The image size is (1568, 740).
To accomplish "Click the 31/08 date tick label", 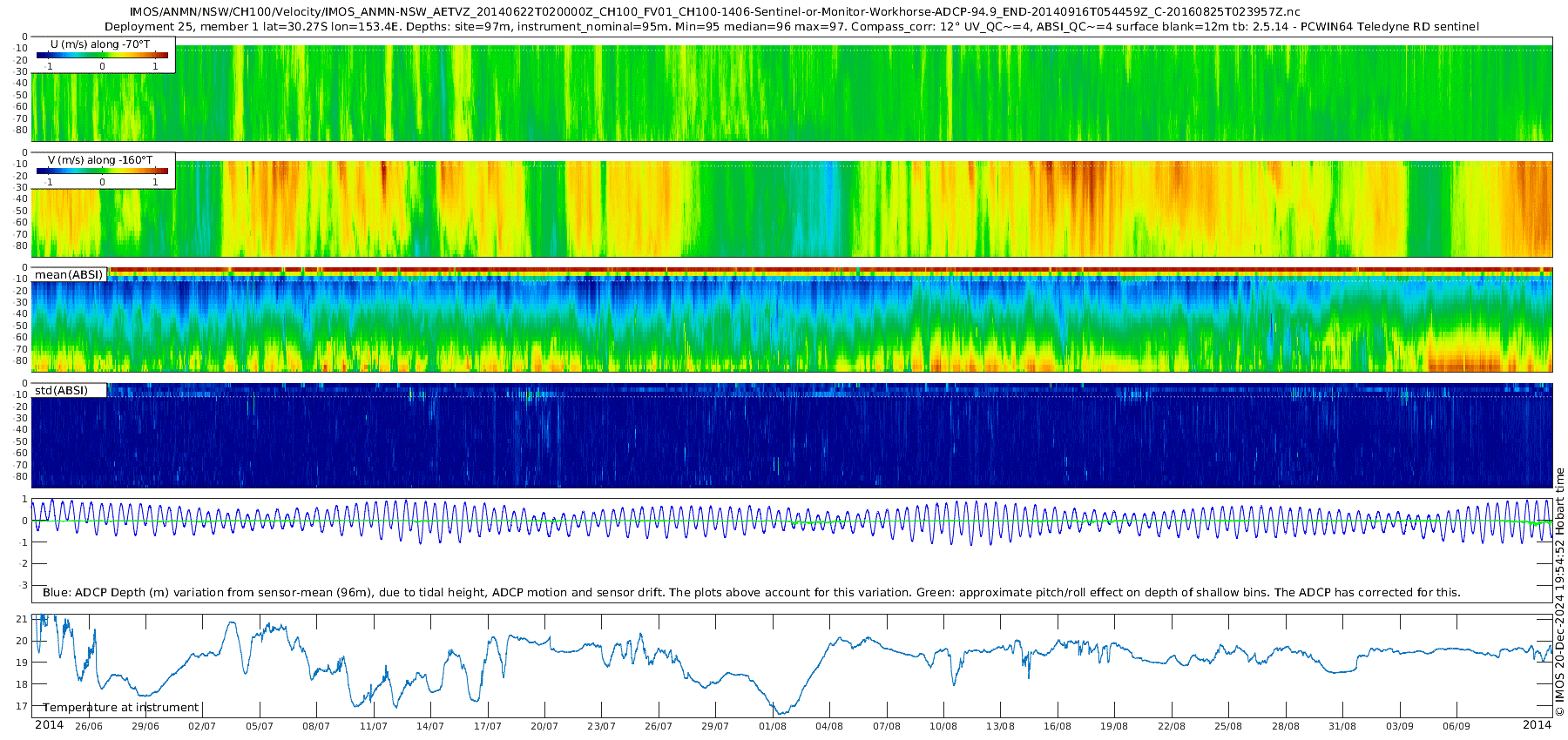I will [x=1342, y=726].
